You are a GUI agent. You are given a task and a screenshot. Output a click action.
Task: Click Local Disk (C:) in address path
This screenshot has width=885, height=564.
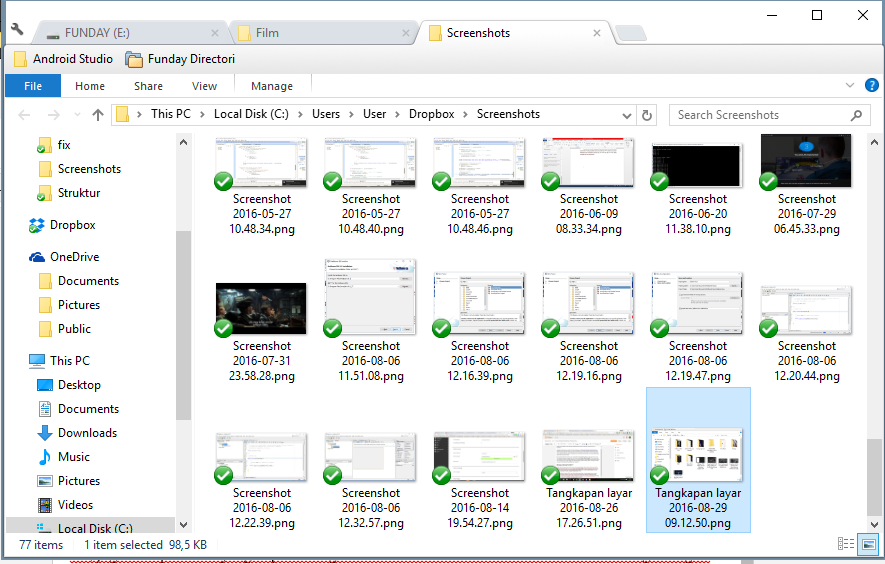(x=251, y=115)
